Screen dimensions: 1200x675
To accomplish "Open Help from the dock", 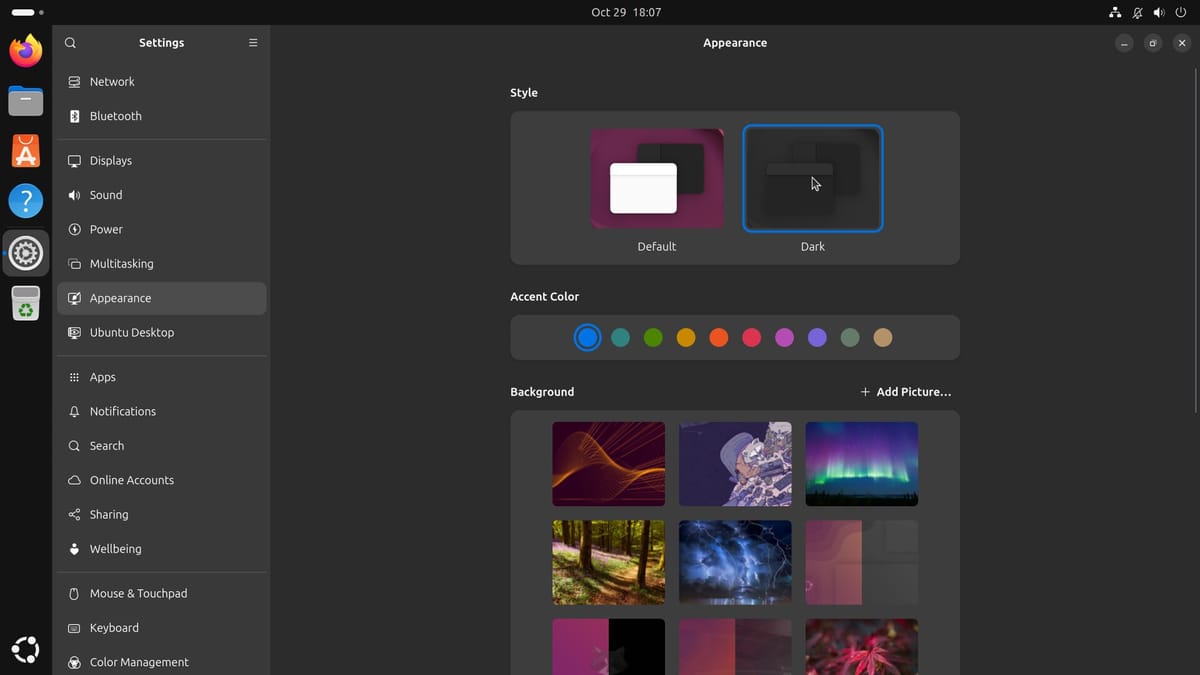I will (26, 201).
